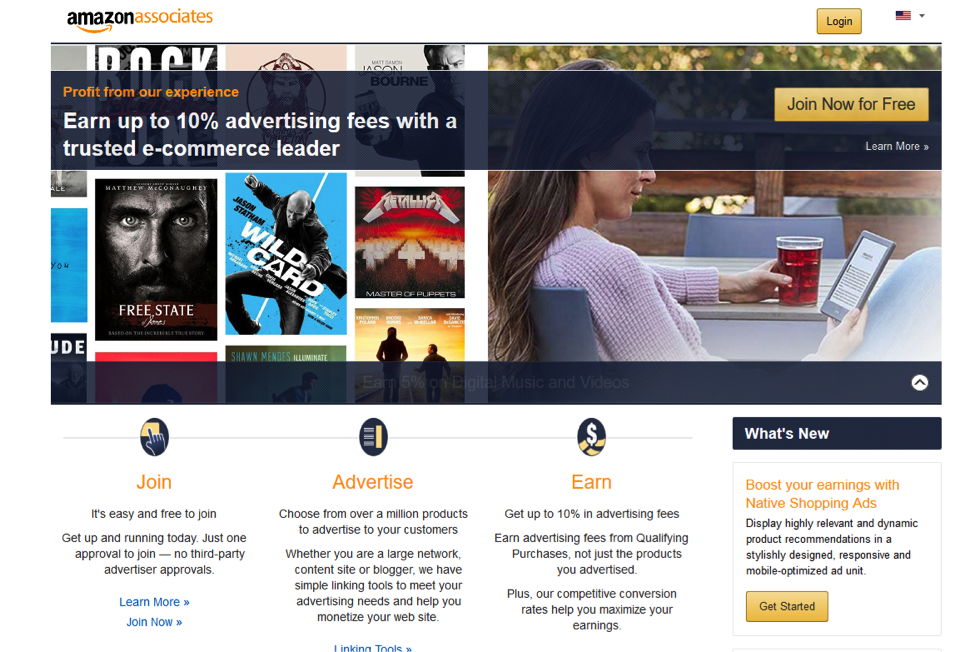Click the Amazon Associates logo
Viewport: 975px width, 652px height.
(x=140, y=19)
